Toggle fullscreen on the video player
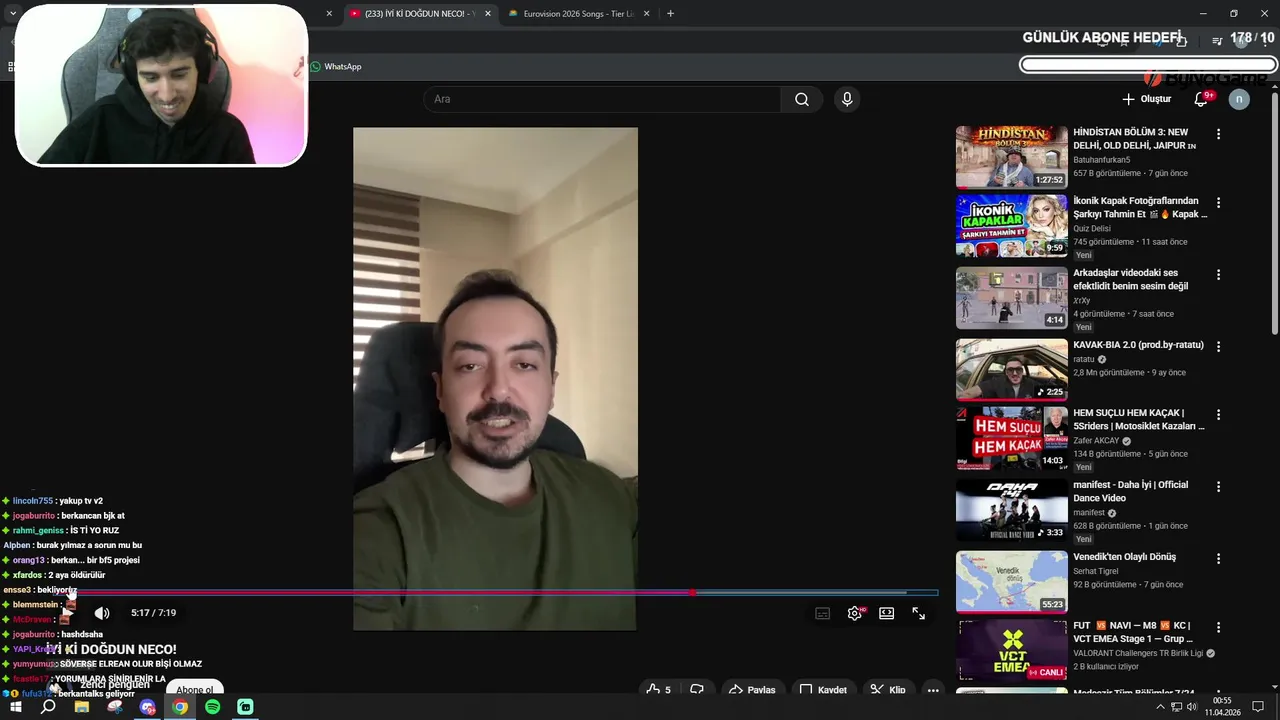The width and height of the screenshot is (1280, 720). pyautogui.click(x=918, y=613)
